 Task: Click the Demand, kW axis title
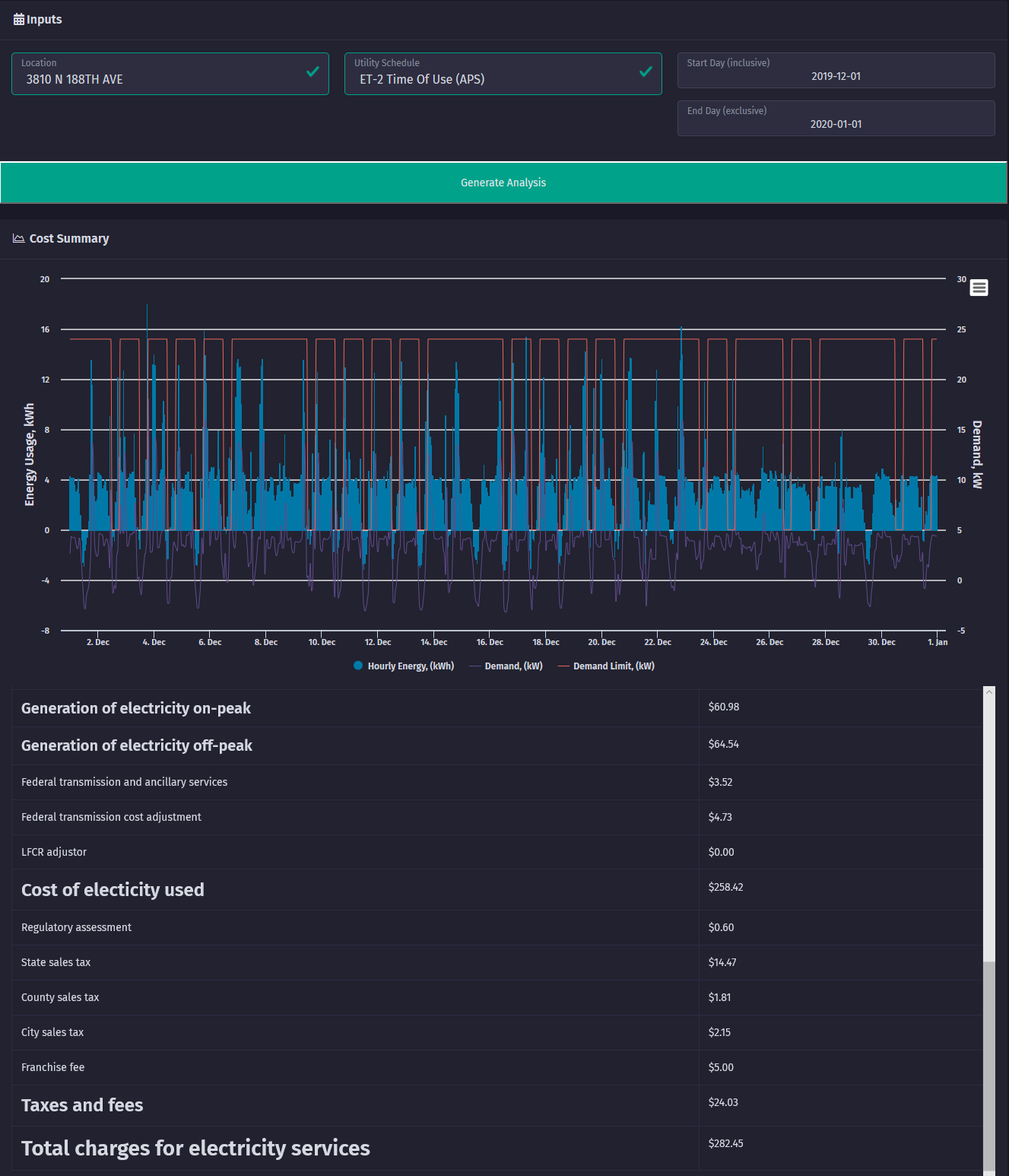[x=978, y=454]
